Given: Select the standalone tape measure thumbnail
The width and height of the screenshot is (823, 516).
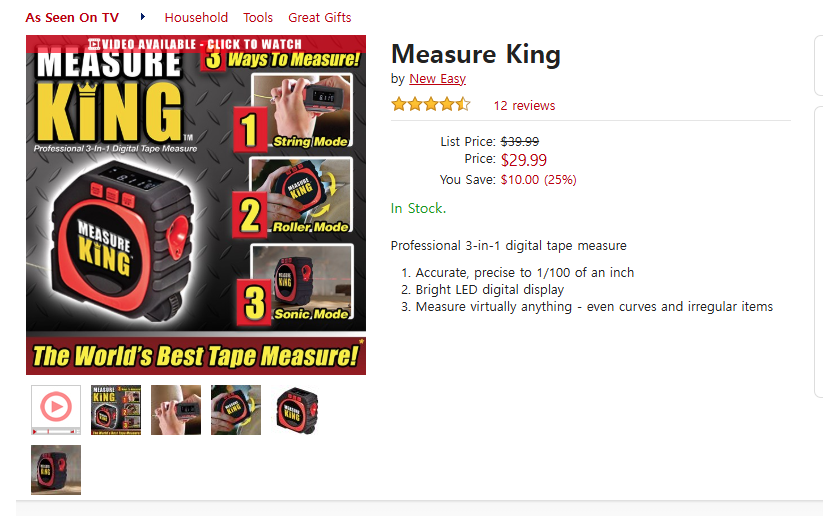Looking at the screenshot, I should [297, 410].
